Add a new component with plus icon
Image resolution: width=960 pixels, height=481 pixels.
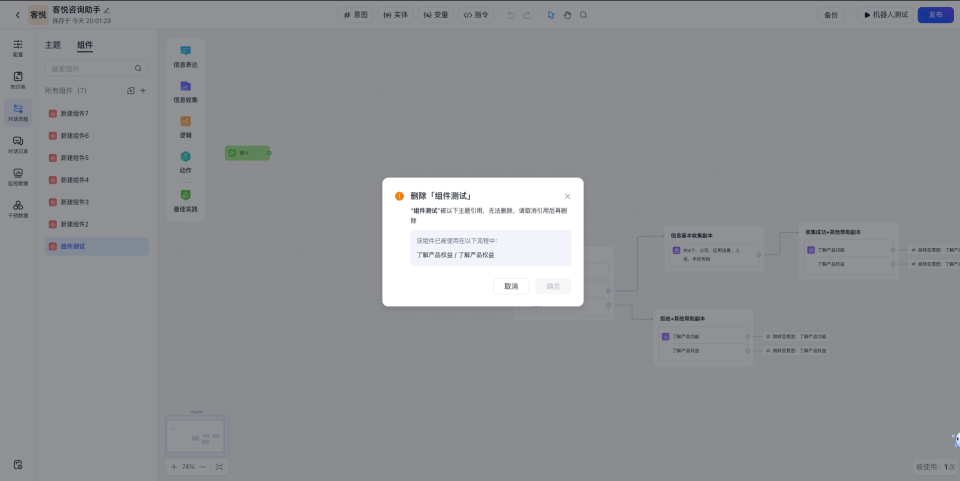pyautogui.click(x=143, y=91)
